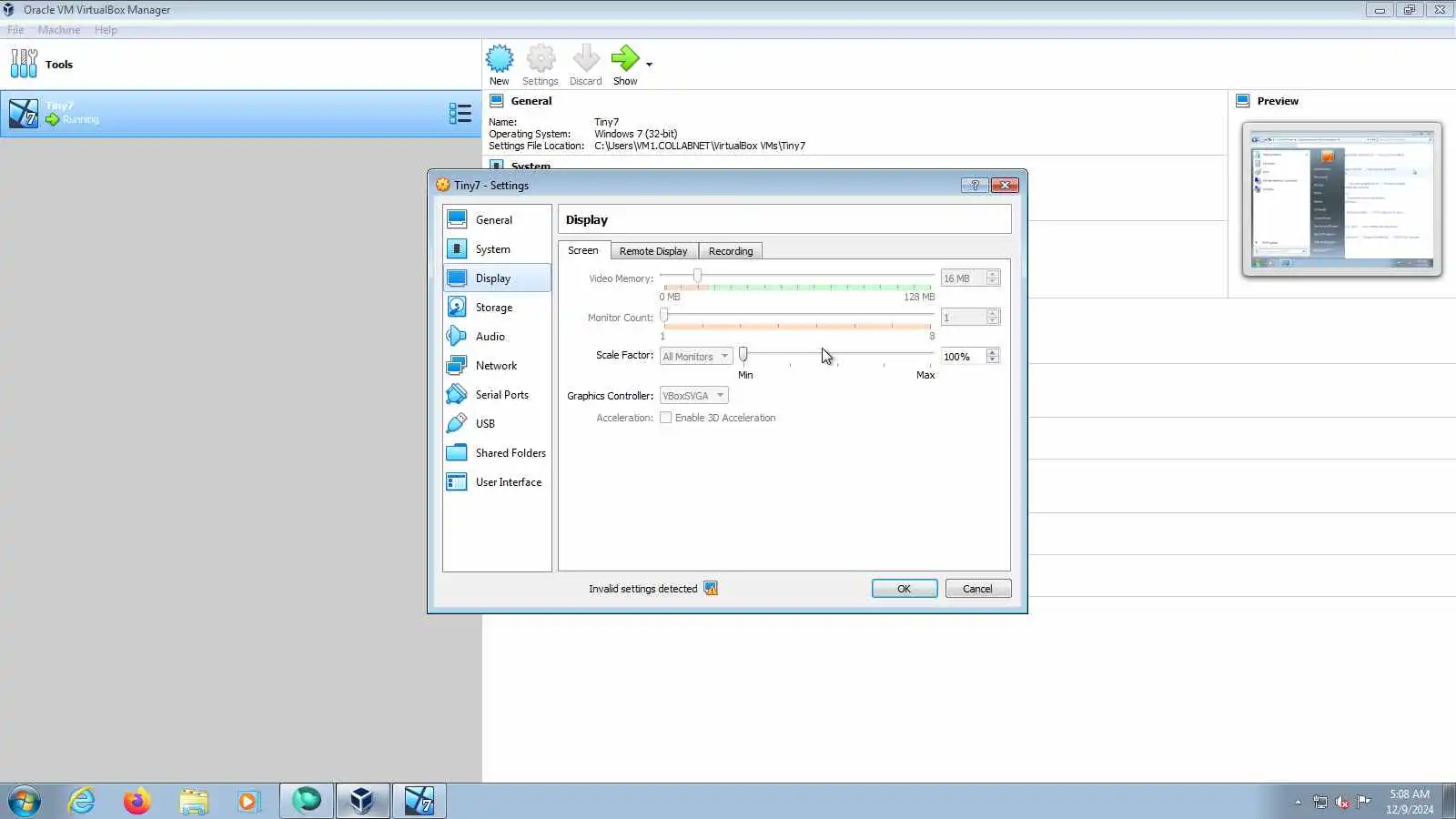1456x819 pixels.
Task: Open the Tiny7 machine list menu icon
Action: point(460,113)
